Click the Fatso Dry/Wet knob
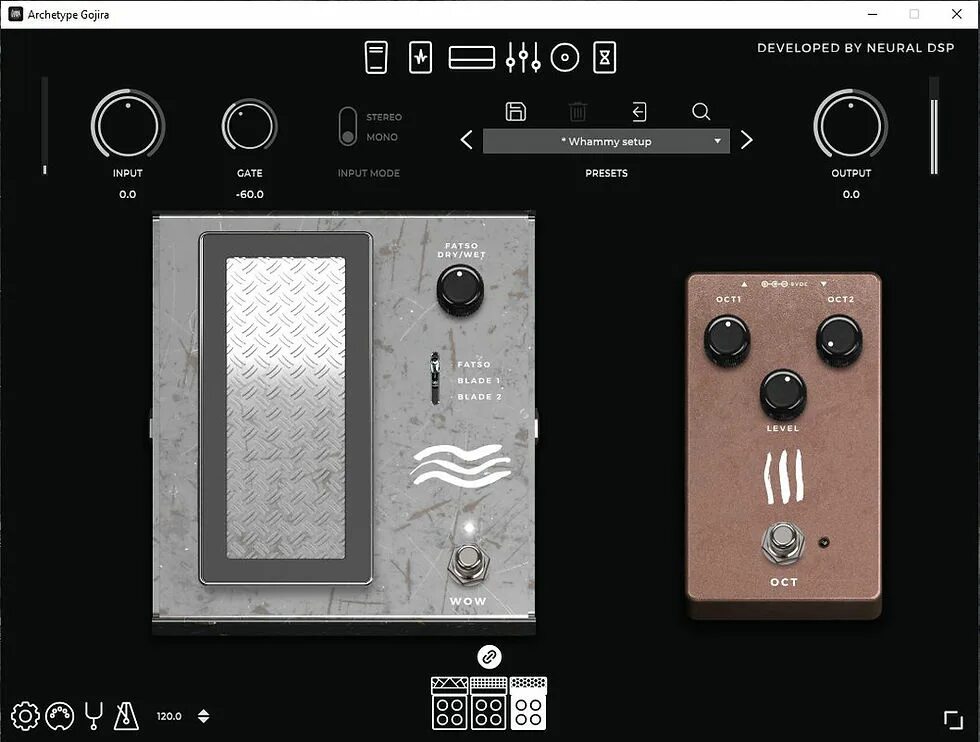 point(460,289)
